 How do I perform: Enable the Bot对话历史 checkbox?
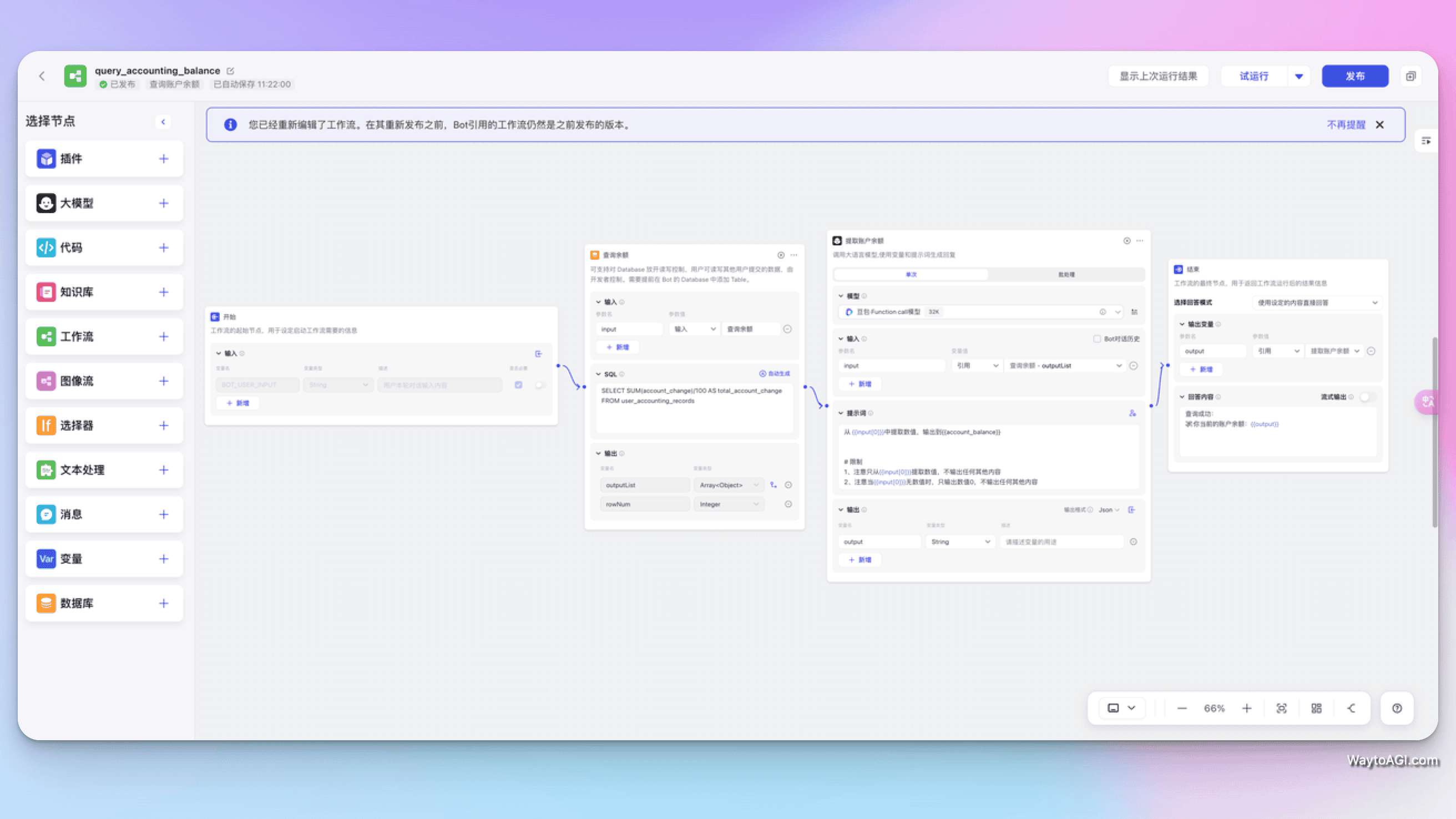pos(1097,338)
